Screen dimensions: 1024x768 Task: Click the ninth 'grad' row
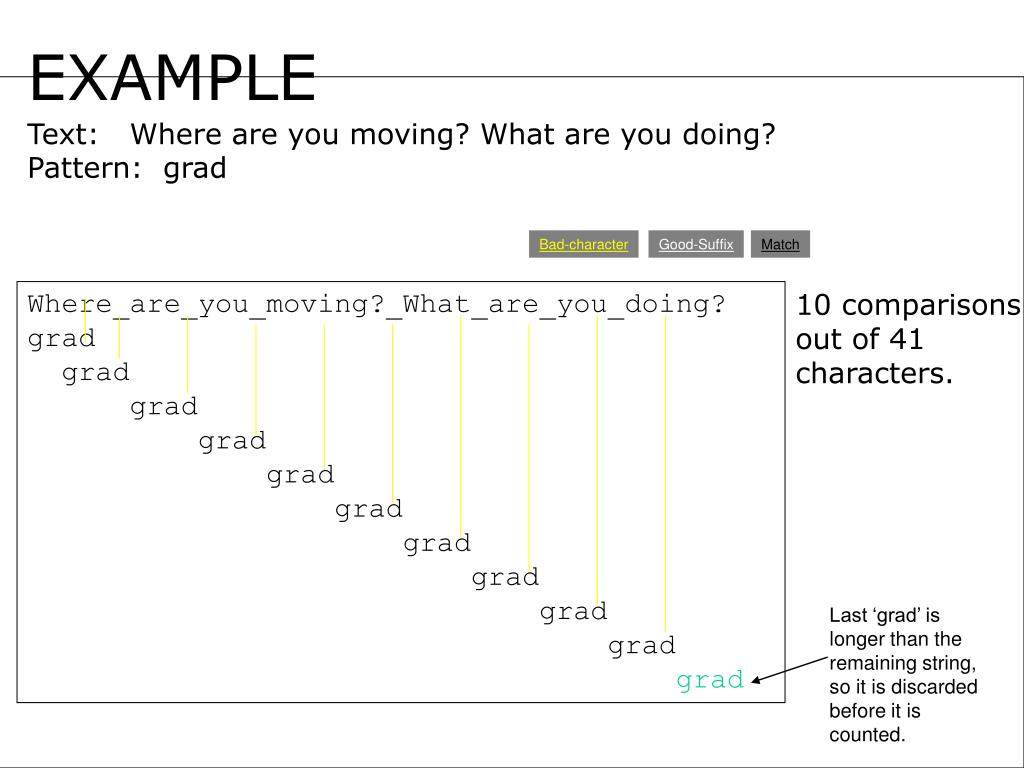coord(573,613)
